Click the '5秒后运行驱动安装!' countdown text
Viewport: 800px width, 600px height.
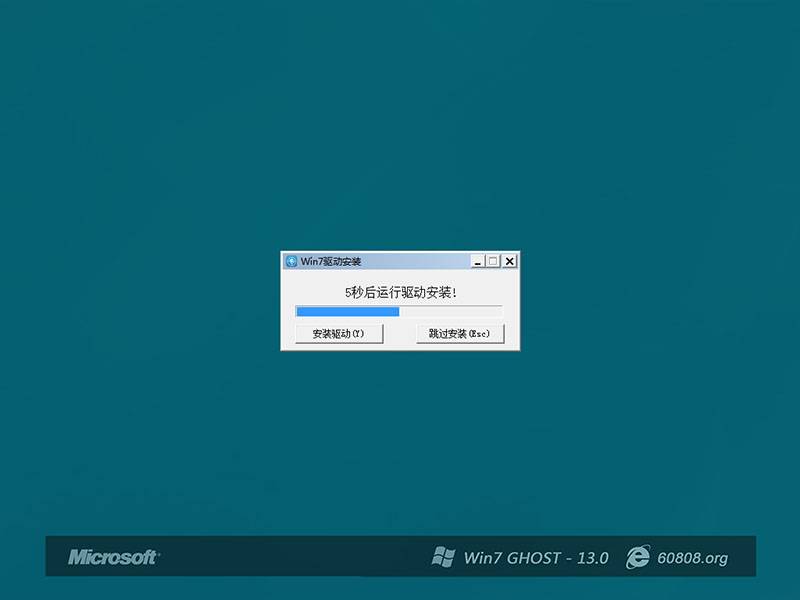(401, 292)
